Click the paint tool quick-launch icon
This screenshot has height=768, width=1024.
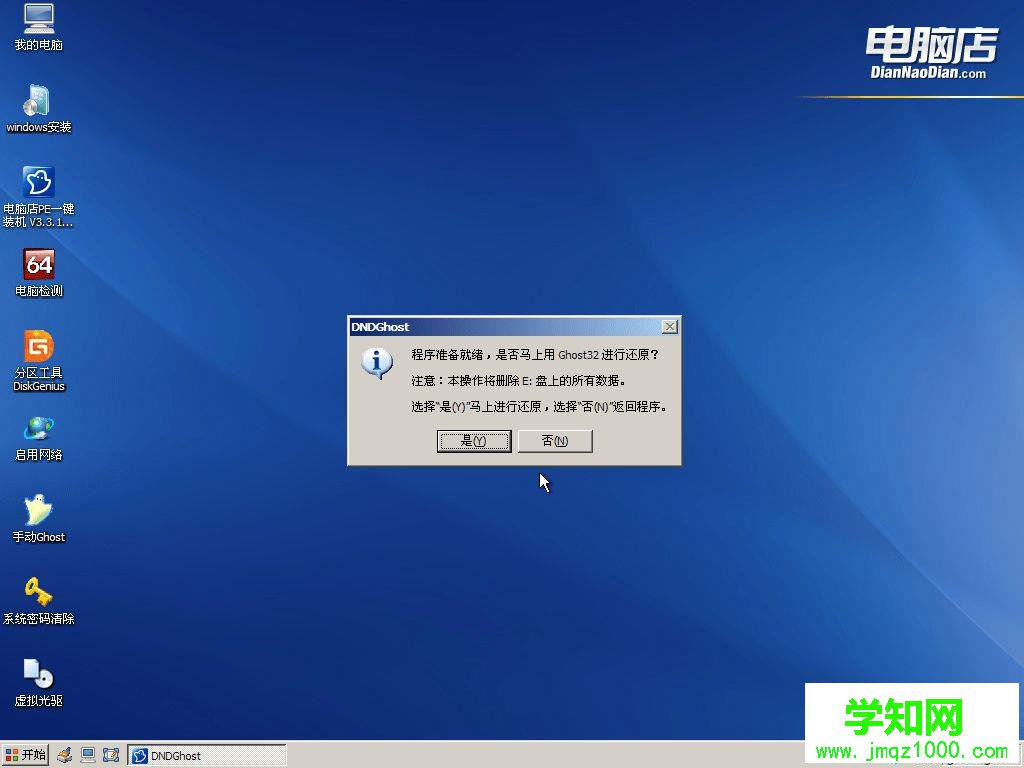63,754
